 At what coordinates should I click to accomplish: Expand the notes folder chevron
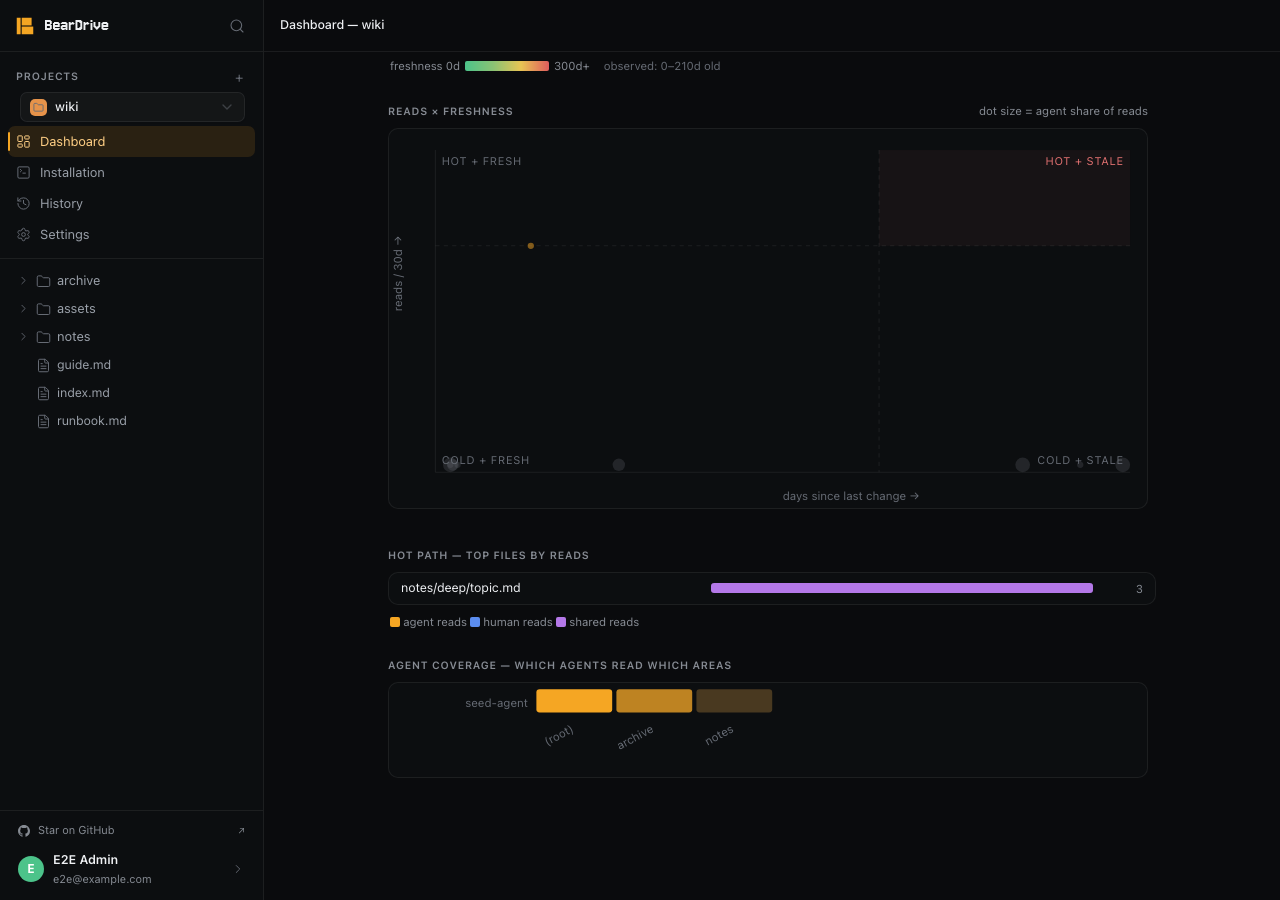(x=23, y=337)
